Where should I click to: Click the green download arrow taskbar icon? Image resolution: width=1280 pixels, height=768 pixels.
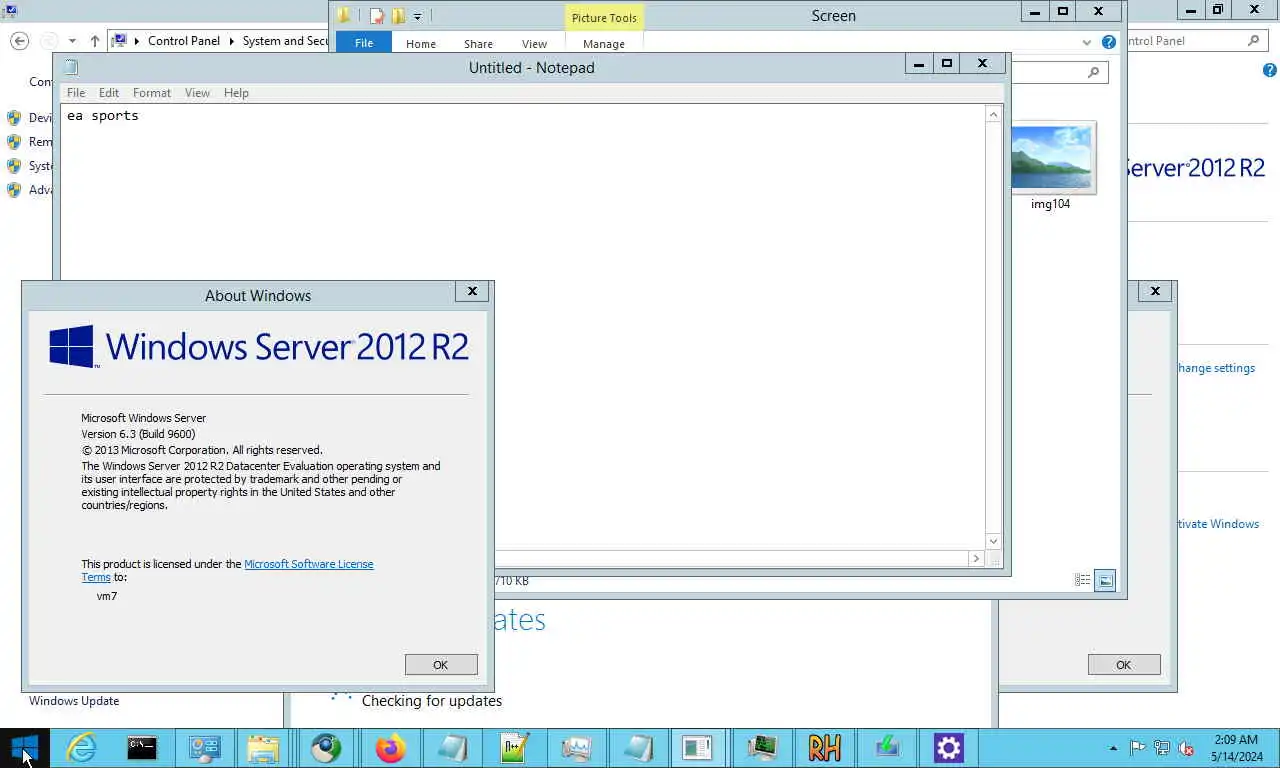[x=886, y=747]
